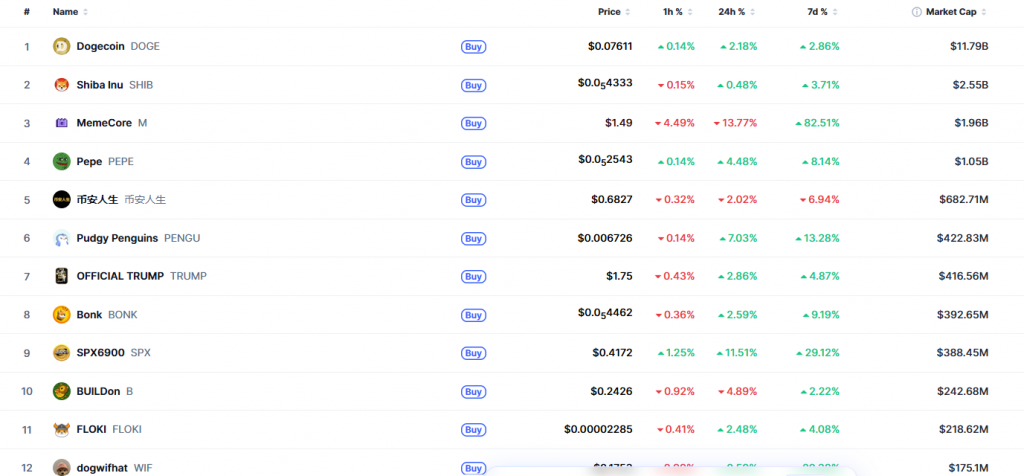The height and width of the screenshot is (476, 1024).
Task: Open the MemeCore M name link
Action: click(x=112, y=123)
